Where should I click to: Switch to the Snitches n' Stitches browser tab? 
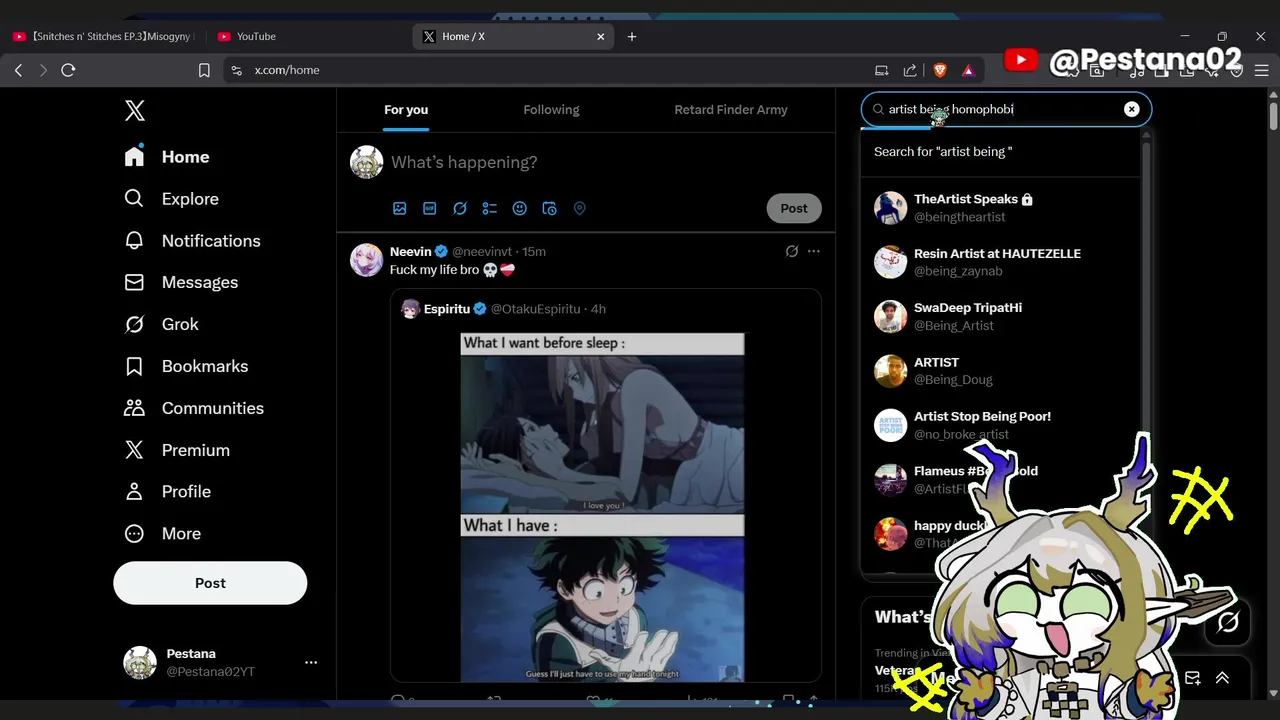(104, 36)
